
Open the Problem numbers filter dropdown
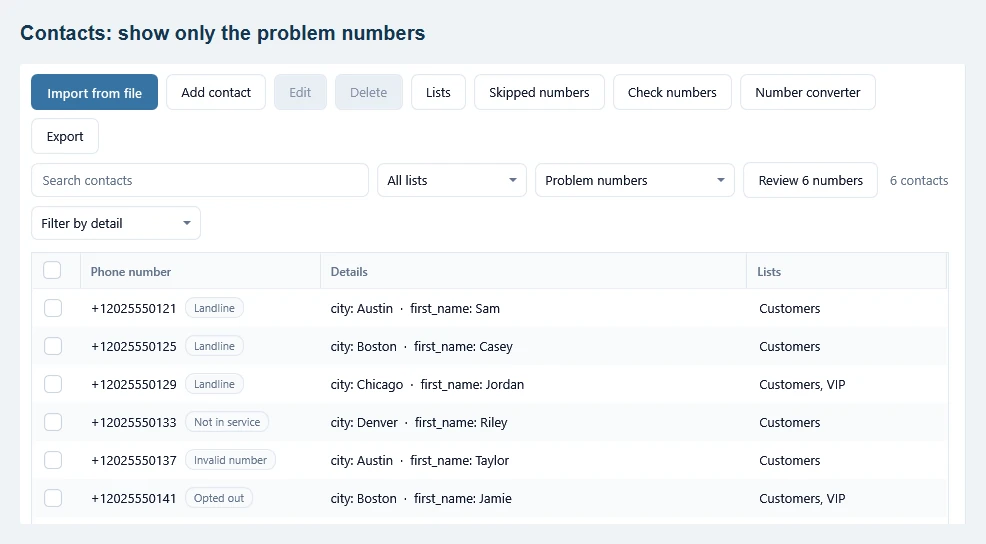click(x=634, y=180)
